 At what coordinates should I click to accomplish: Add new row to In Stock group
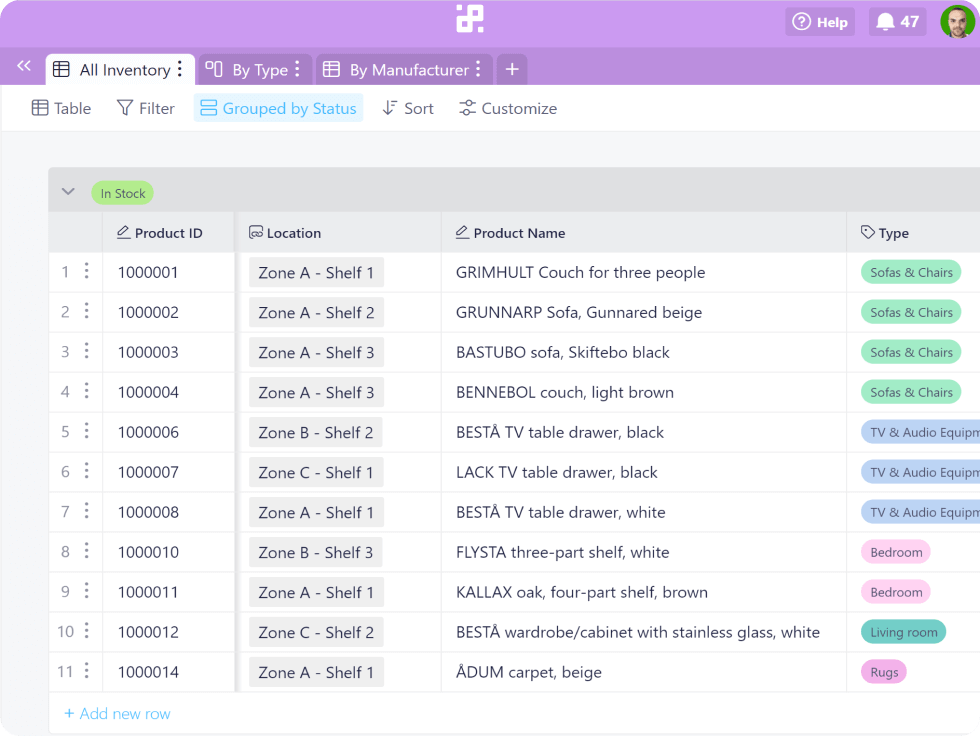[118, 714]
